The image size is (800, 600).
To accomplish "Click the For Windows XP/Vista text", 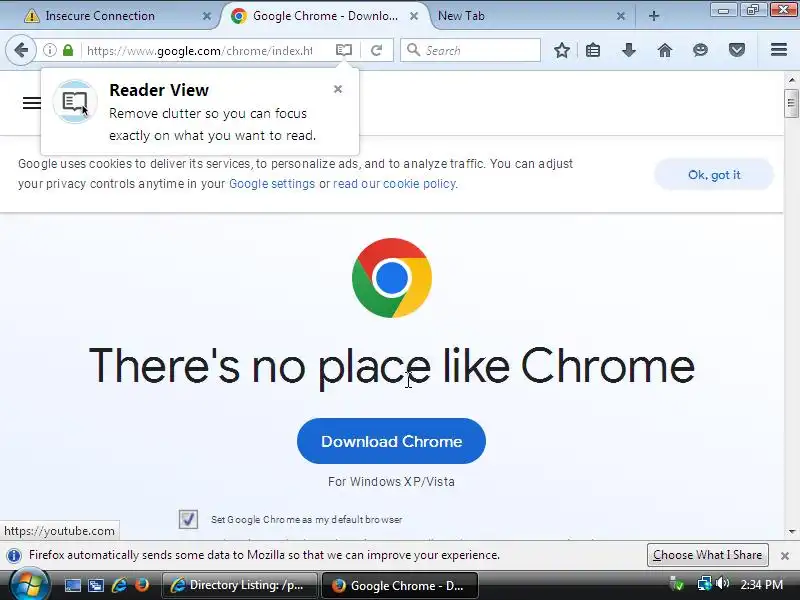I will [x=391, y=482].
